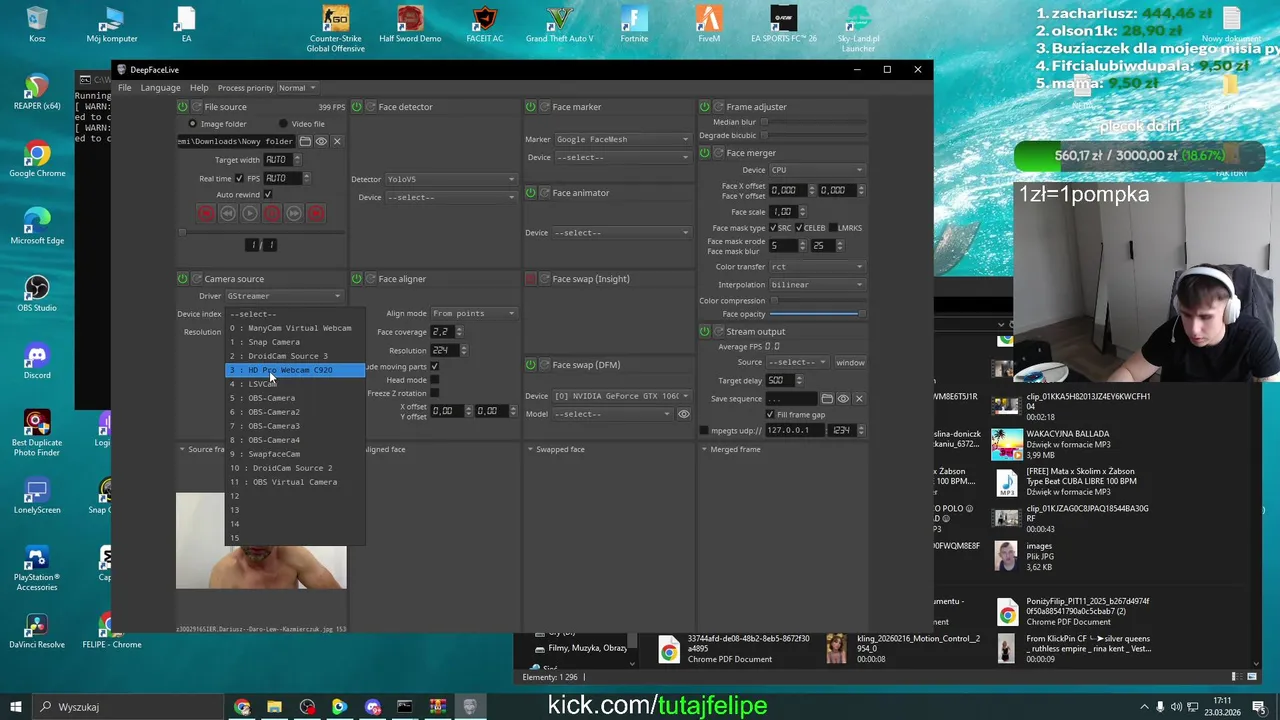Screen dimensions: 1280x720
Task: Enable the Face swap (Insight) module
Action: pos(530,279)
